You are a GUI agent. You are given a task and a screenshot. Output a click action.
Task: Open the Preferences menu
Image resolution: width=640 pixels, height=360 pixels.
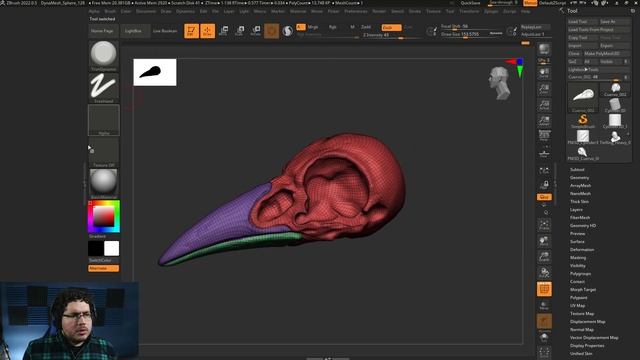(356, 11)
